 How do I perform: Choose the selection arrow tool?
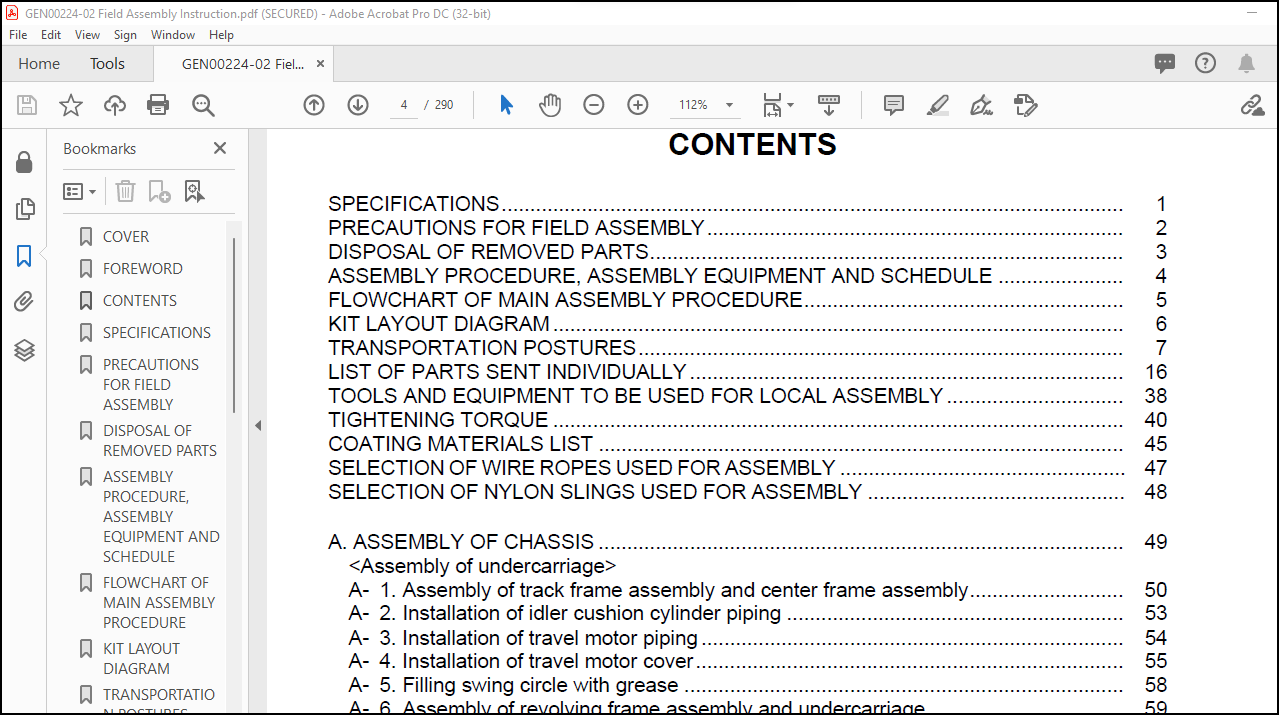[x=506, y=105]
